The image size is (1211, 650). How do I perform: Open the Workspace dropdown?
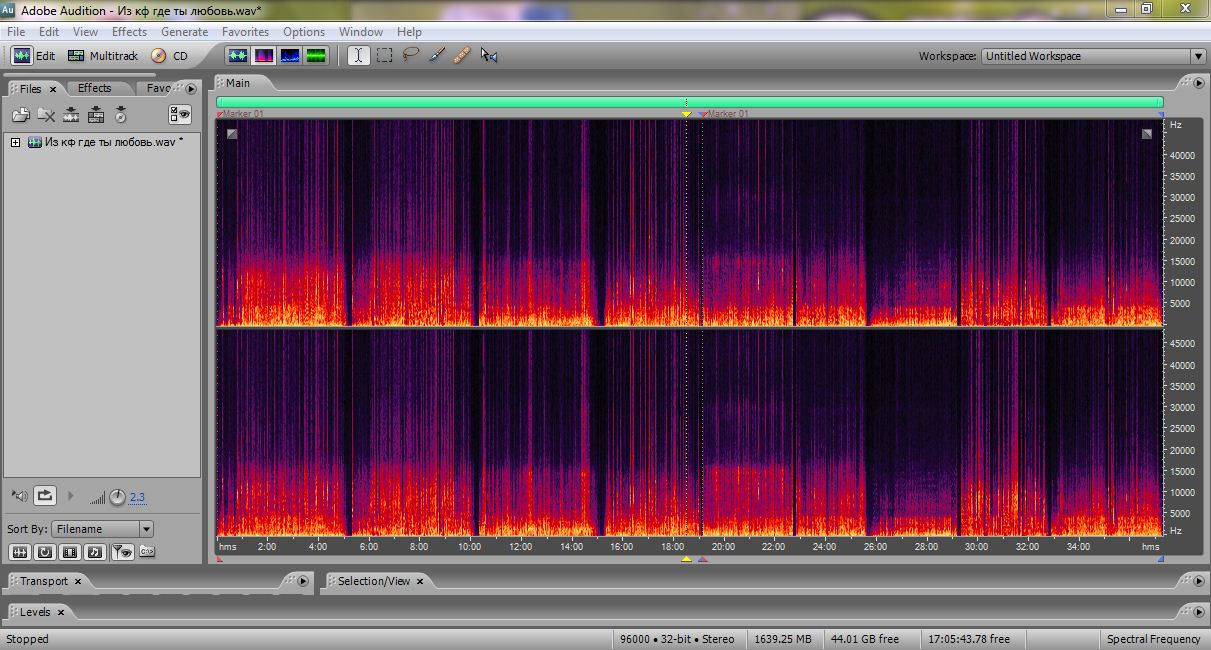[1197, 56]
